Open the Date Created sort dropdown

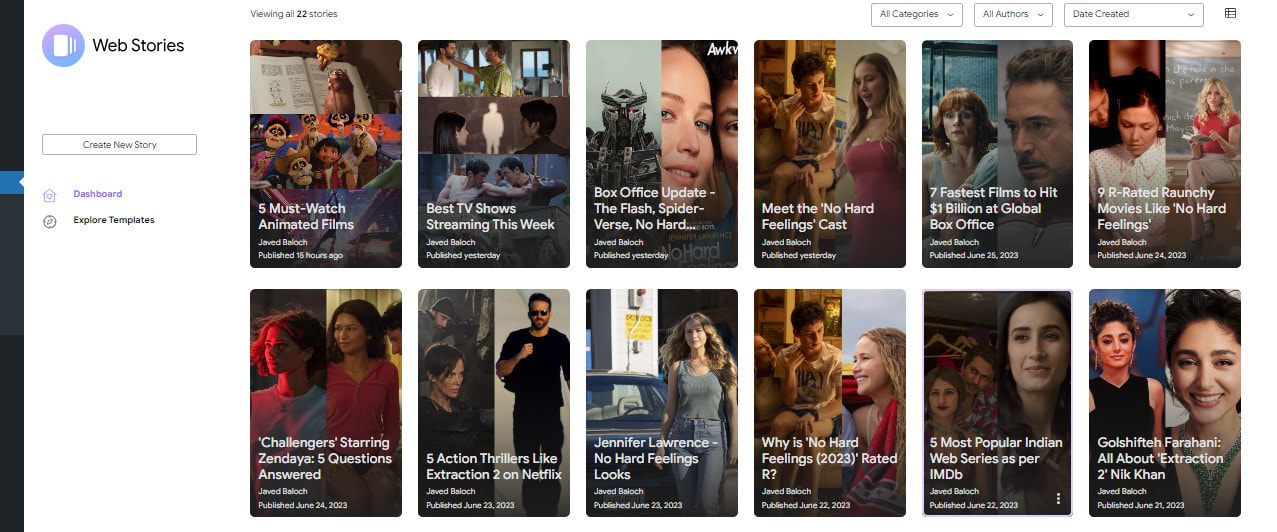point(1134,14)
